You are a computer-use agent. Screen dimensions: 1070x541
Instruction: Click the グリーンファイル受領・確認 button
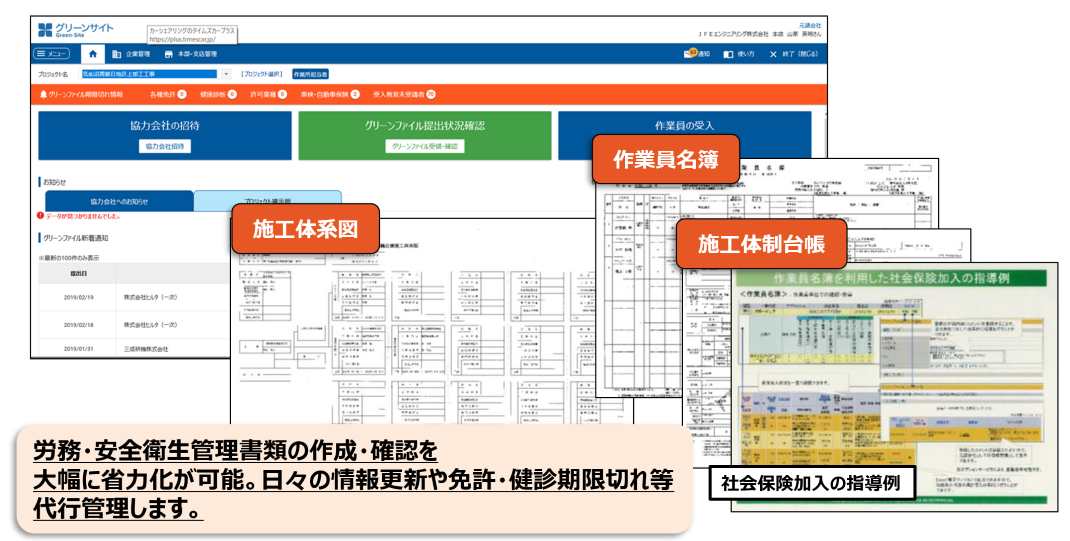point(424,146)
